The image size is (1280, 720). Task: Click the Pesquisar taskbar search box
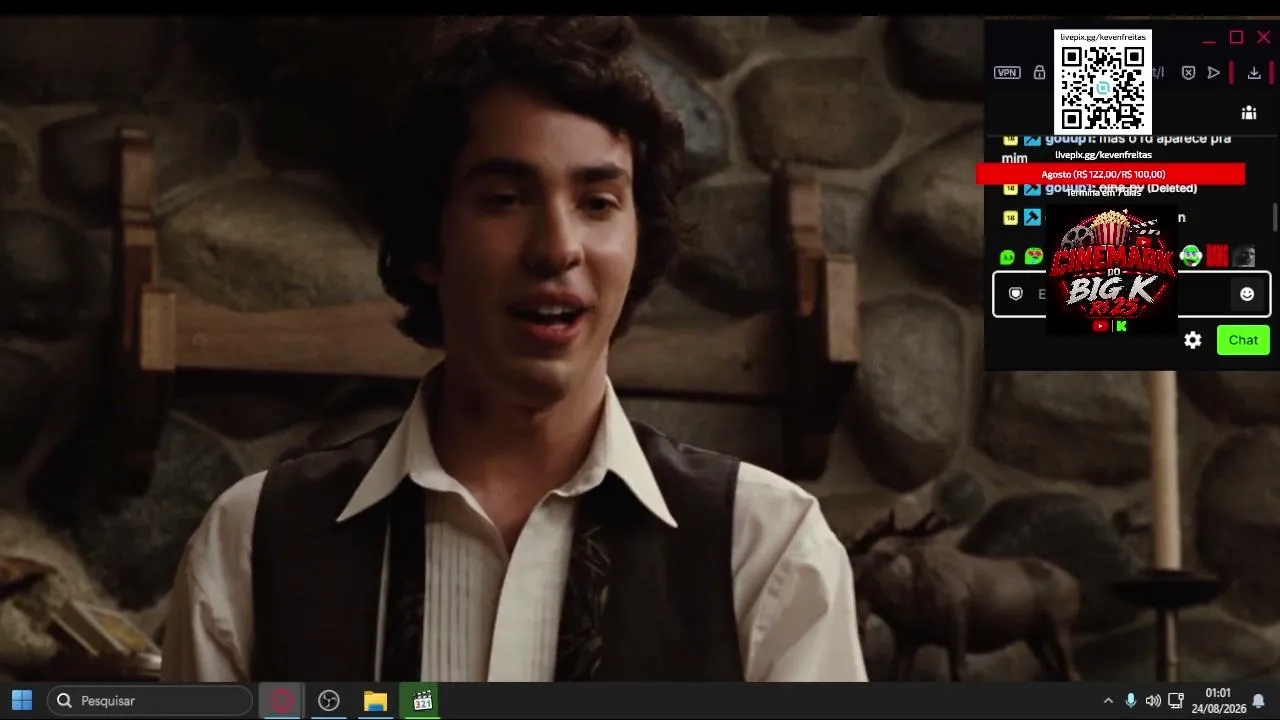pyautogui.click(x=150, y=701)
